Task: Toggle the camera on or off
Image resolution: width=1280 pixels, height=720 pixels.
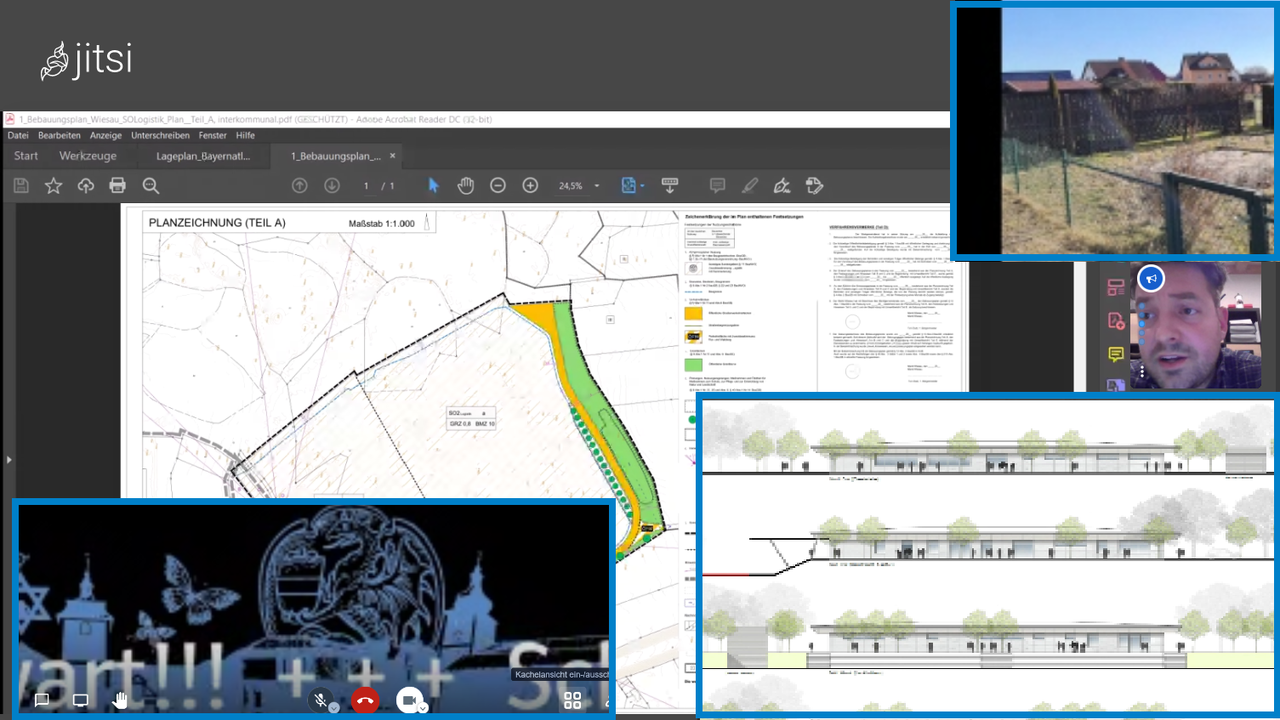Action: click(x=408, y=700)
